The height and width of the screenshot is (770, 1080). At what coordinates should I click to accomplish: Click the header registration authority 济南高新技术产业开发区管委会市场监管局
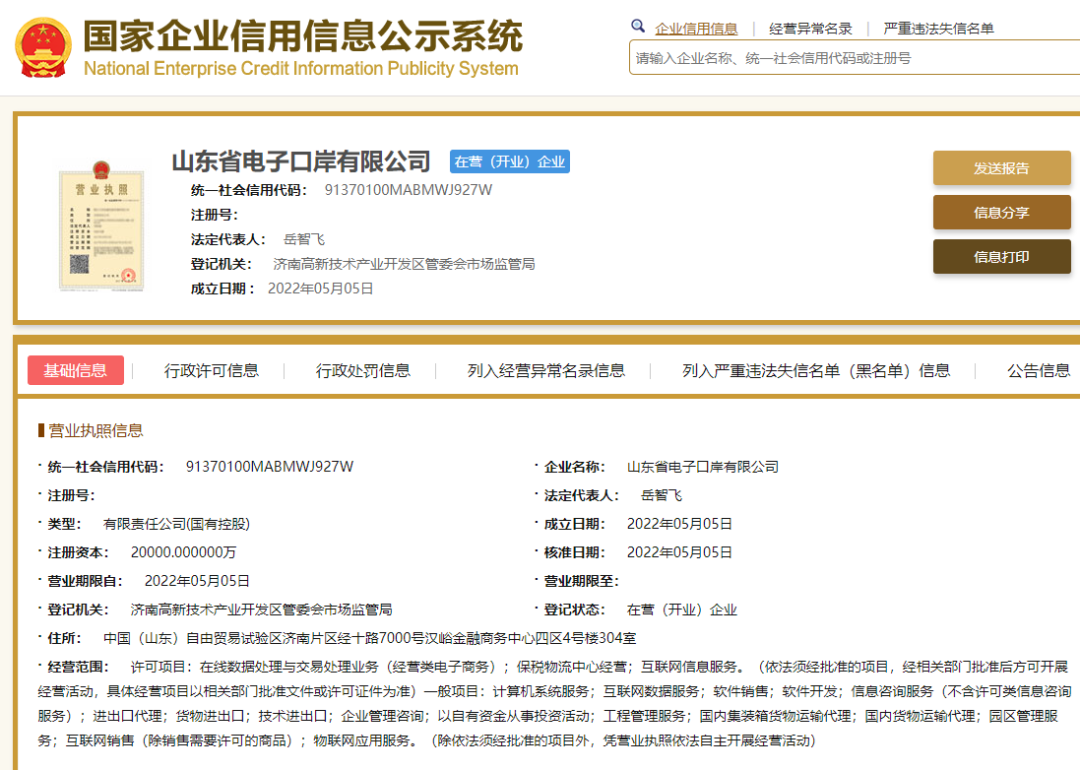point(404,264)
